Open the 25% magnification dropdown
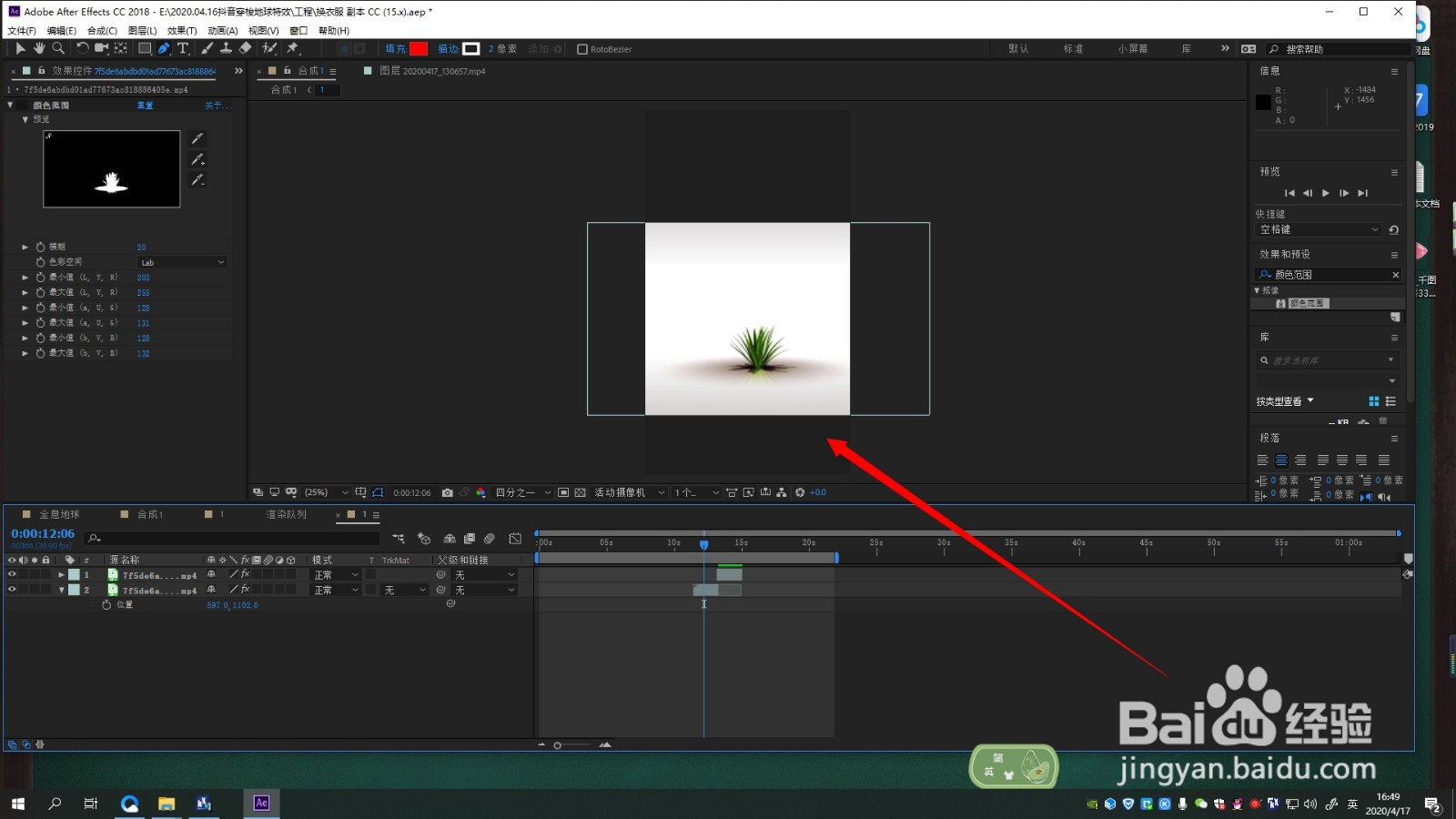The image size is (1456, 819). tap(326, 492)
